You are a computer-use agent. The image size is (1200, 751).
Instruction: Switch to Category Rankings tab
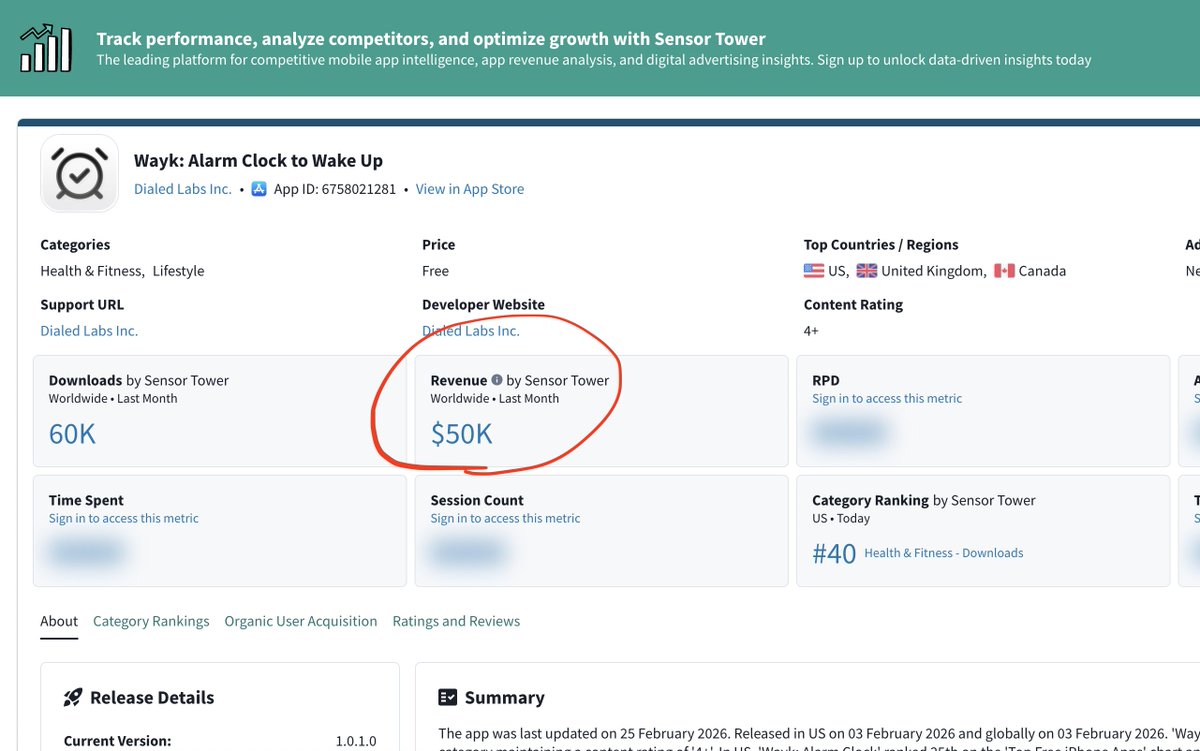(x=151, y=621)
